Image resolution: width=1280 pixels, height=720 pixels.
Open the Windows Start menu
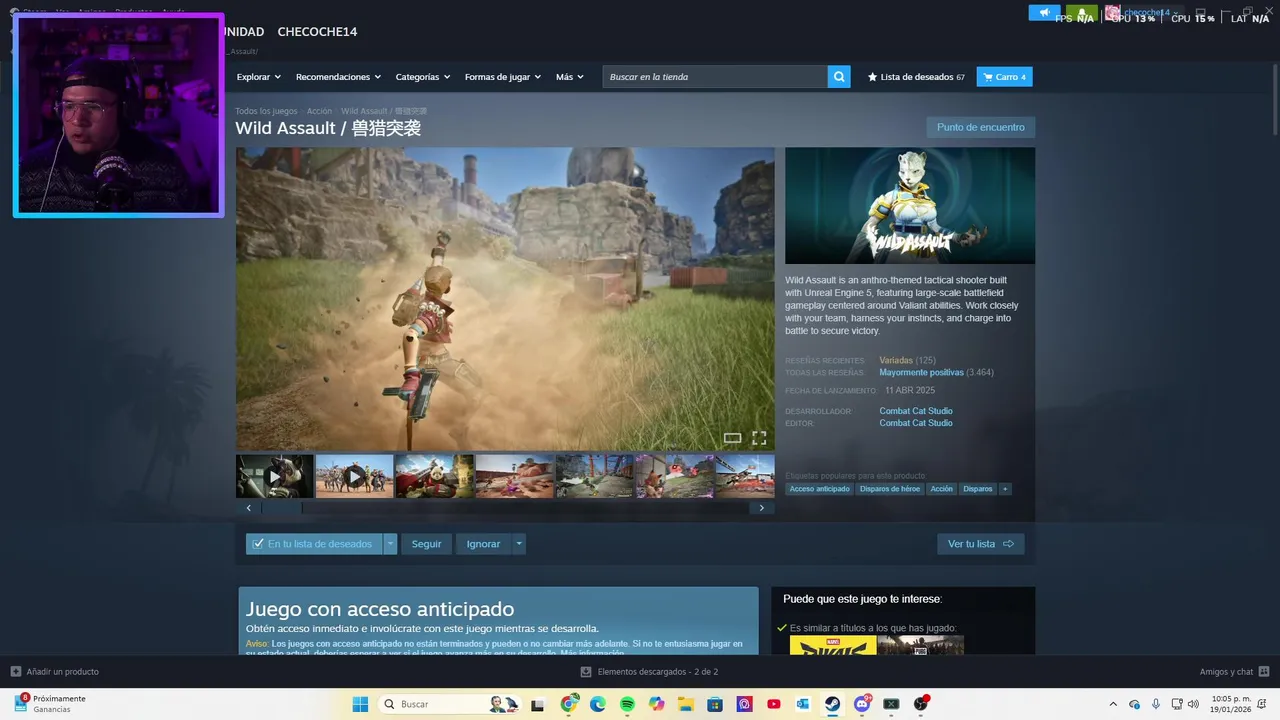click(360, 704)
